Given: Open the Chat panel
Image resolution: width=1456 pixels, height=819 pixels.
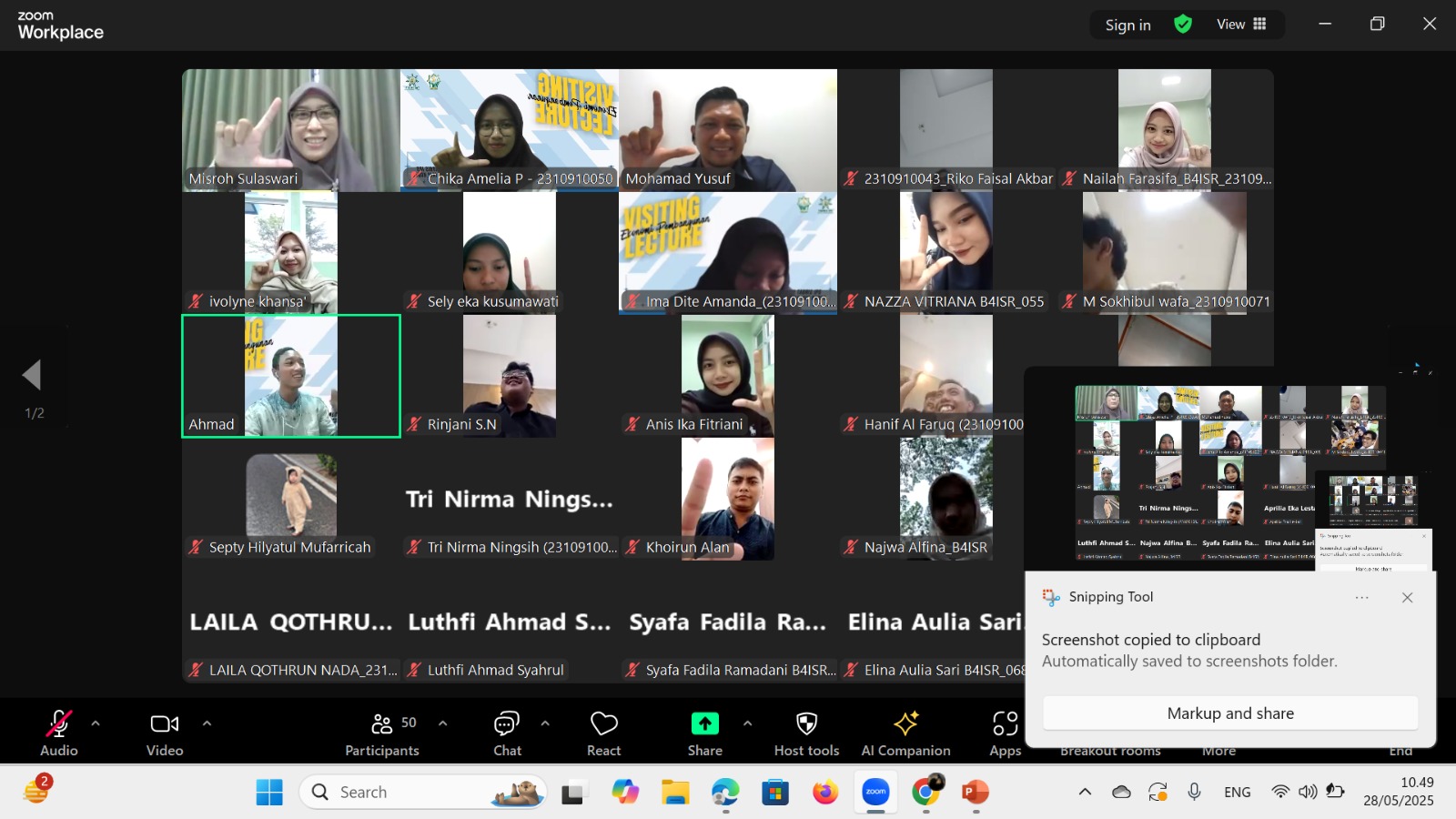Looking at the screenshot, I should [x=507, y=733].
